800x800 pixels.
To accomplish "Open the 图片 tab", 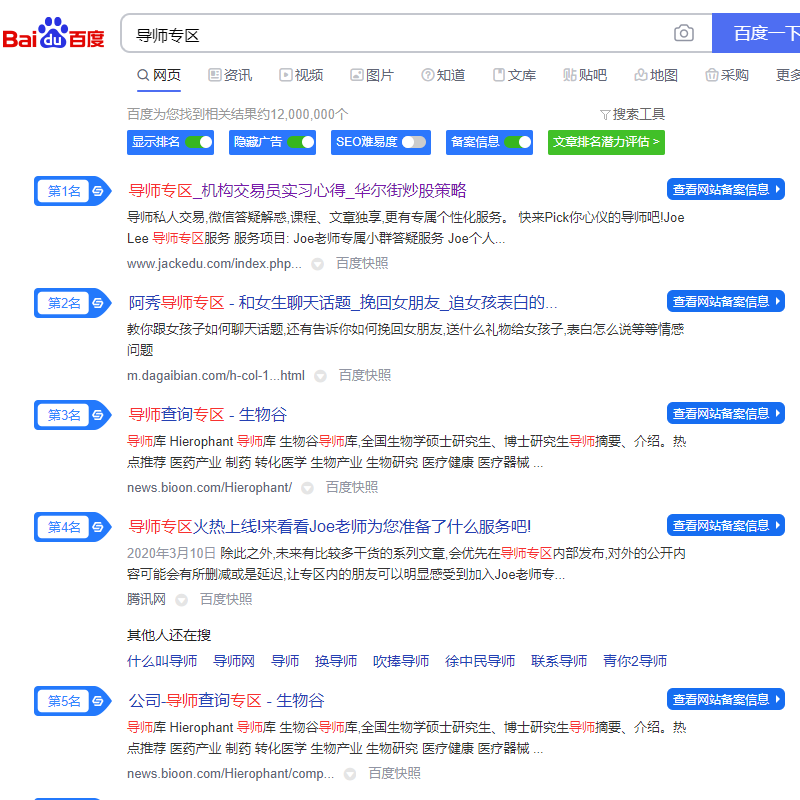I will click(372, 76).
